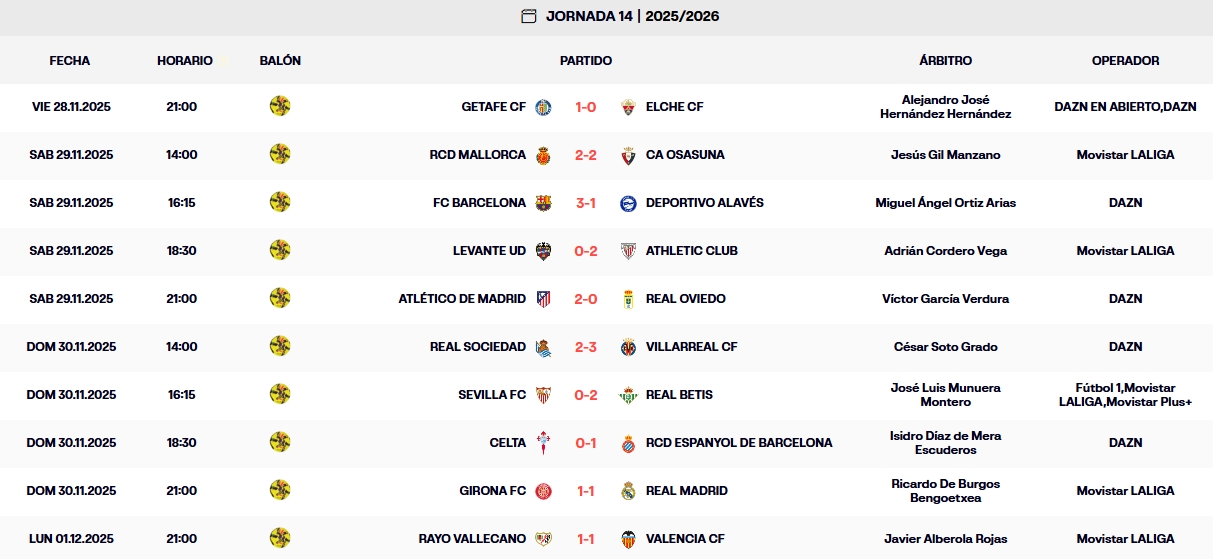Select the Rayo Vallecano team name
Screen dimensions: 1213x559
click(472, 539)
